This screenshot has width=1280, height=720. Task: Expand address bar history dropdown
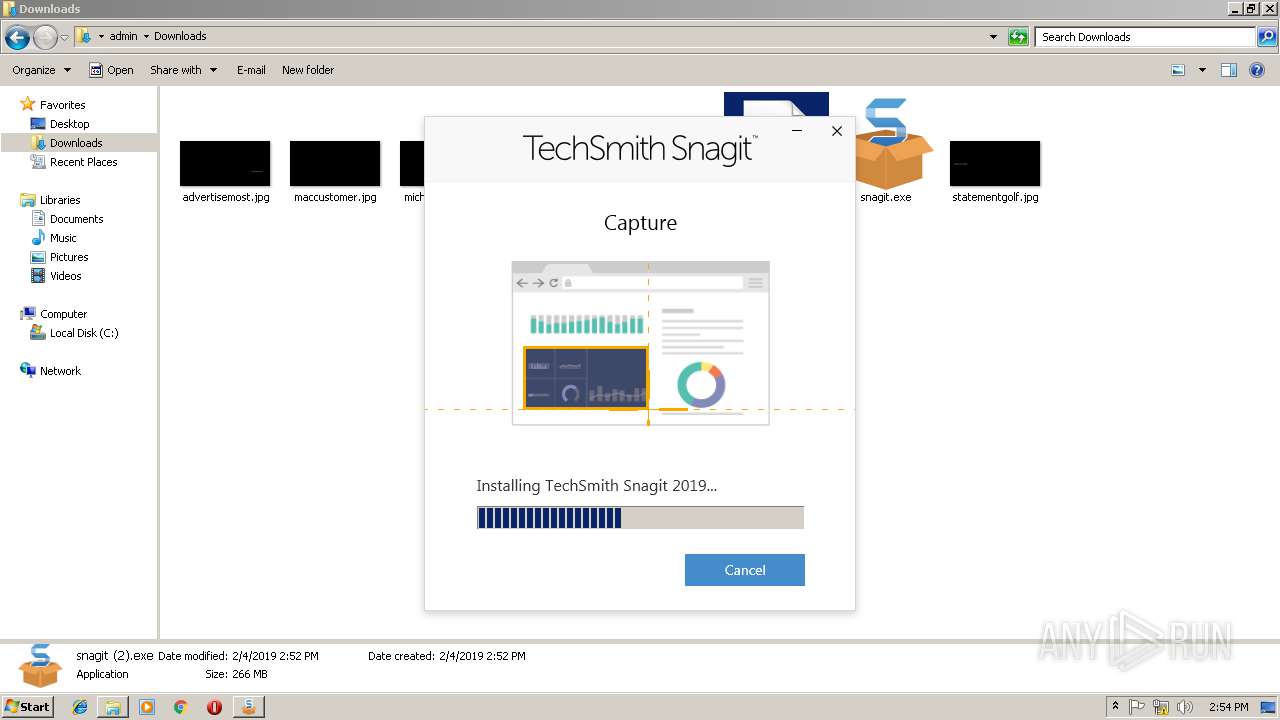(993, 37)
